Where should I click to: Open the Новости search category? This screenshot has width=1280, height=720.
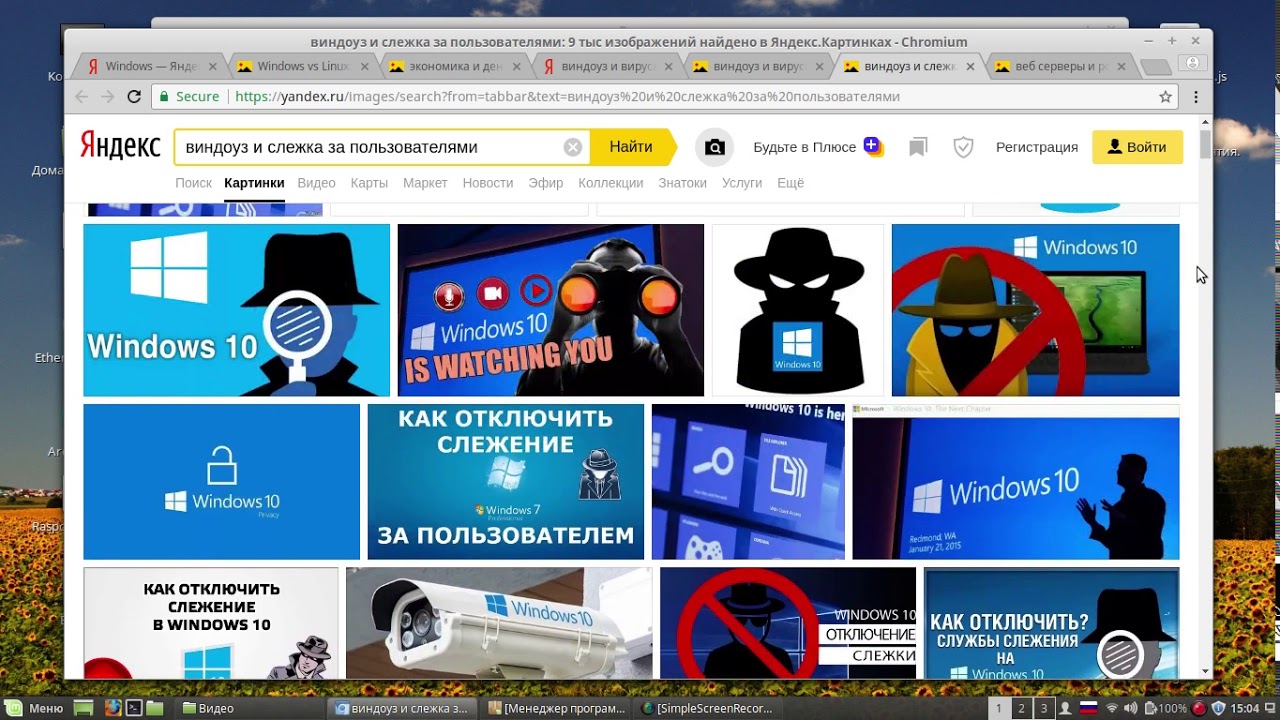488,183
